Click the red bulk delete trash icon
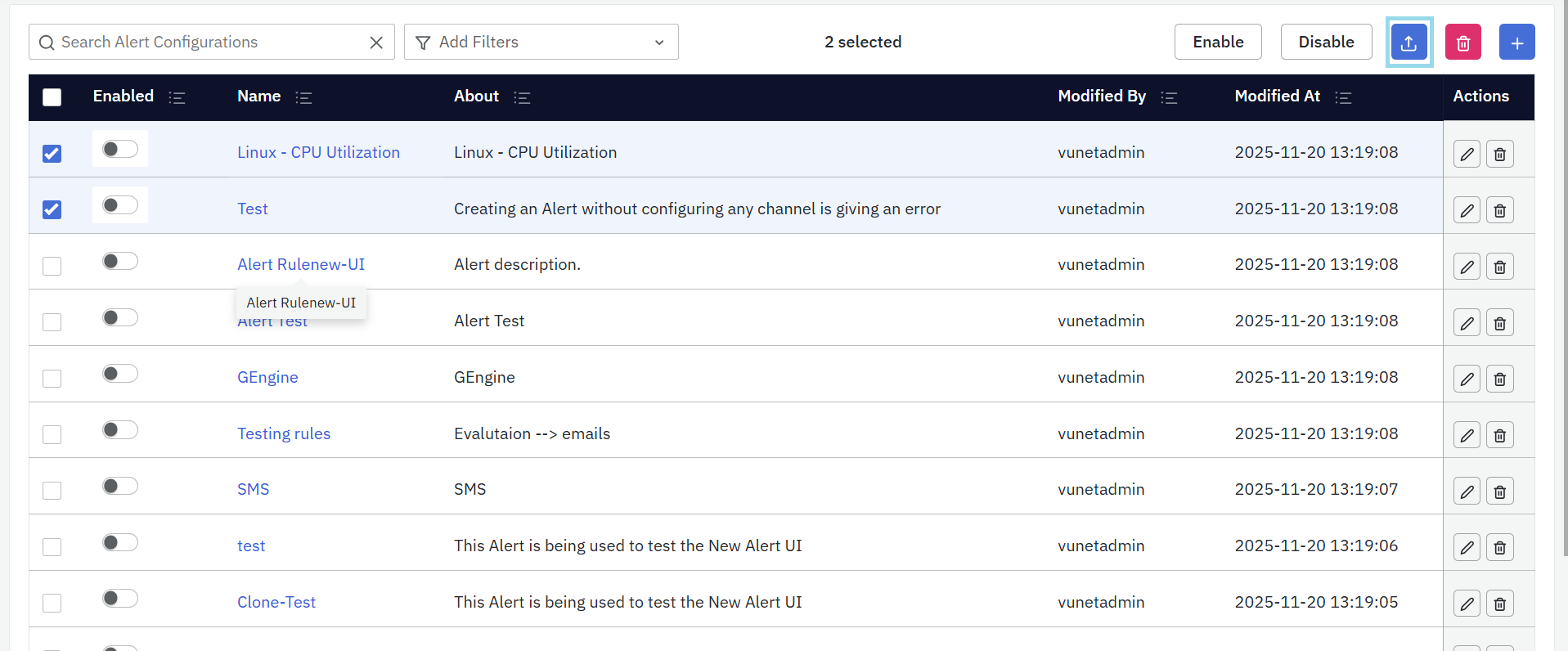Image resolution: width=1568 pixels, height=651 pixels. pos(1463,43)
